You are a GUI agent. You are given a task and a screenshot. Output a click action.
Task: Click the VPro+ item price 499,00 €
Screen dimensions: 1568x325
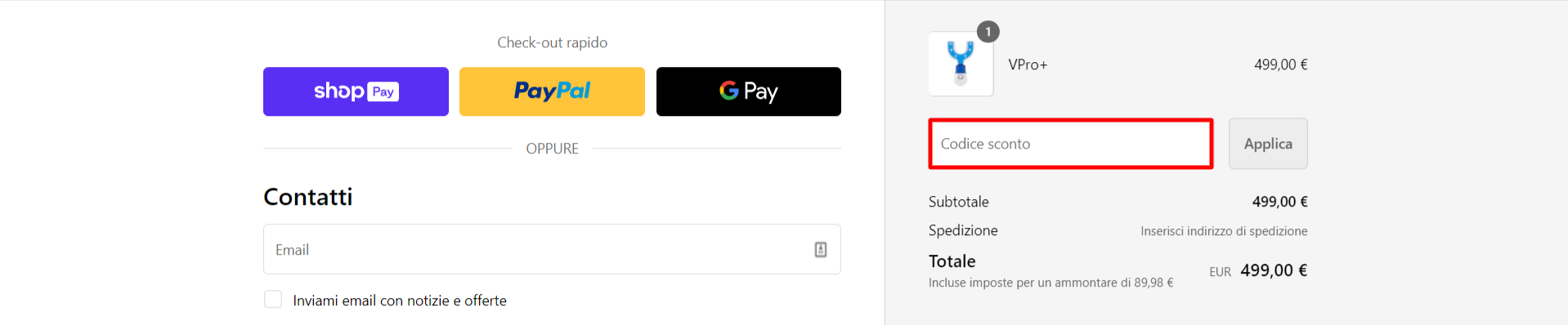tap(1281, 65)
